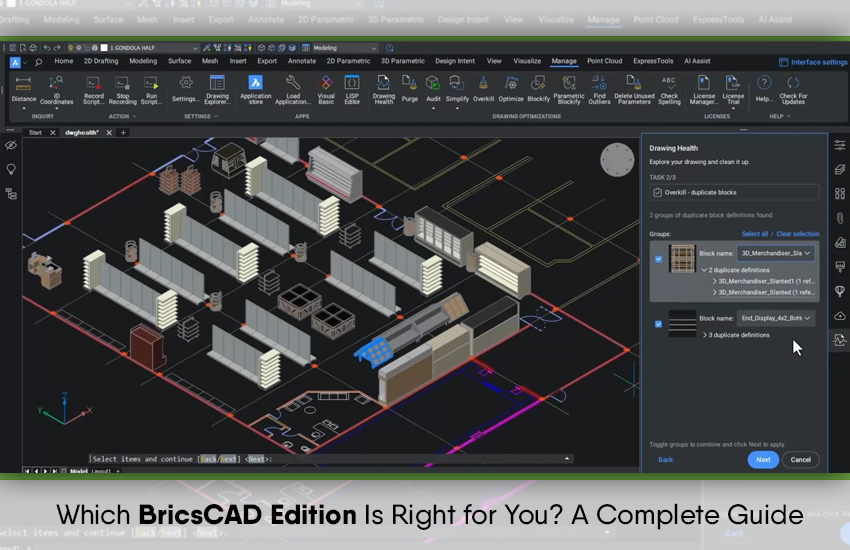Click the undo arrow in quick access toolbar
The image size is (850, 550).
[x=47, y=48]
